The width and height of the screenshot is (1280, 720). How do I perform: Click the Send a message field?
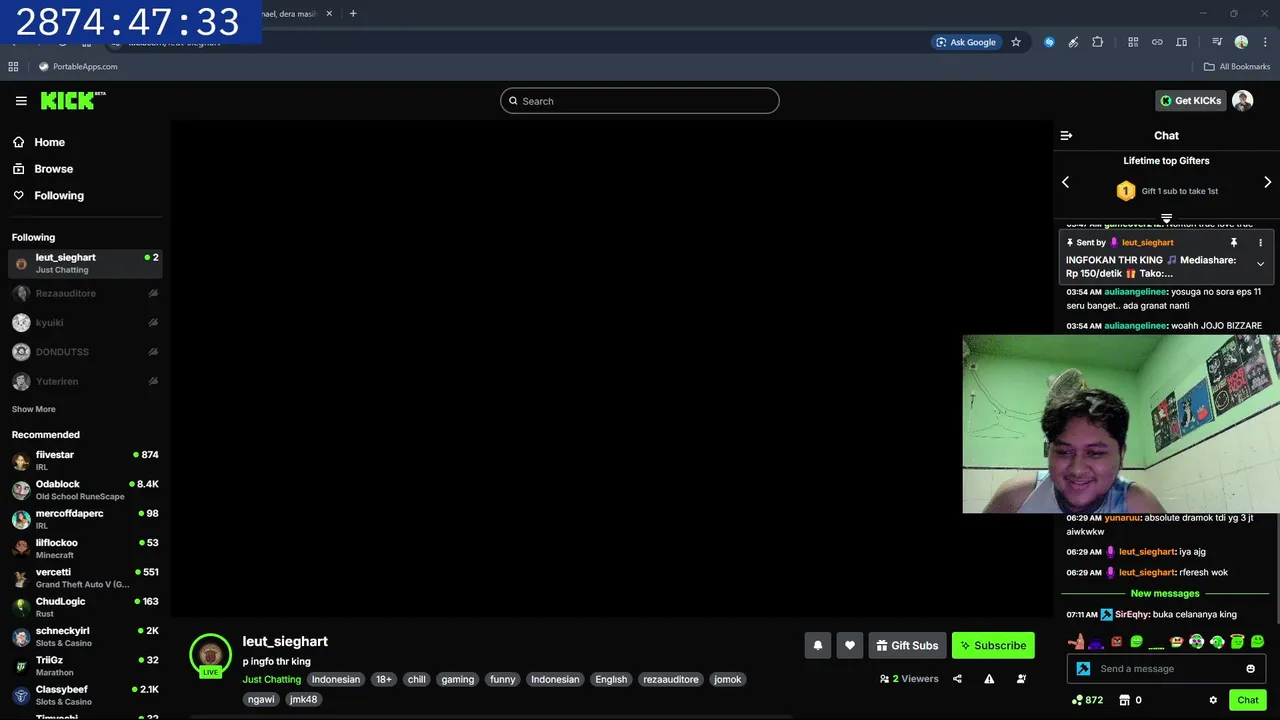click(x=1166, y=669)
